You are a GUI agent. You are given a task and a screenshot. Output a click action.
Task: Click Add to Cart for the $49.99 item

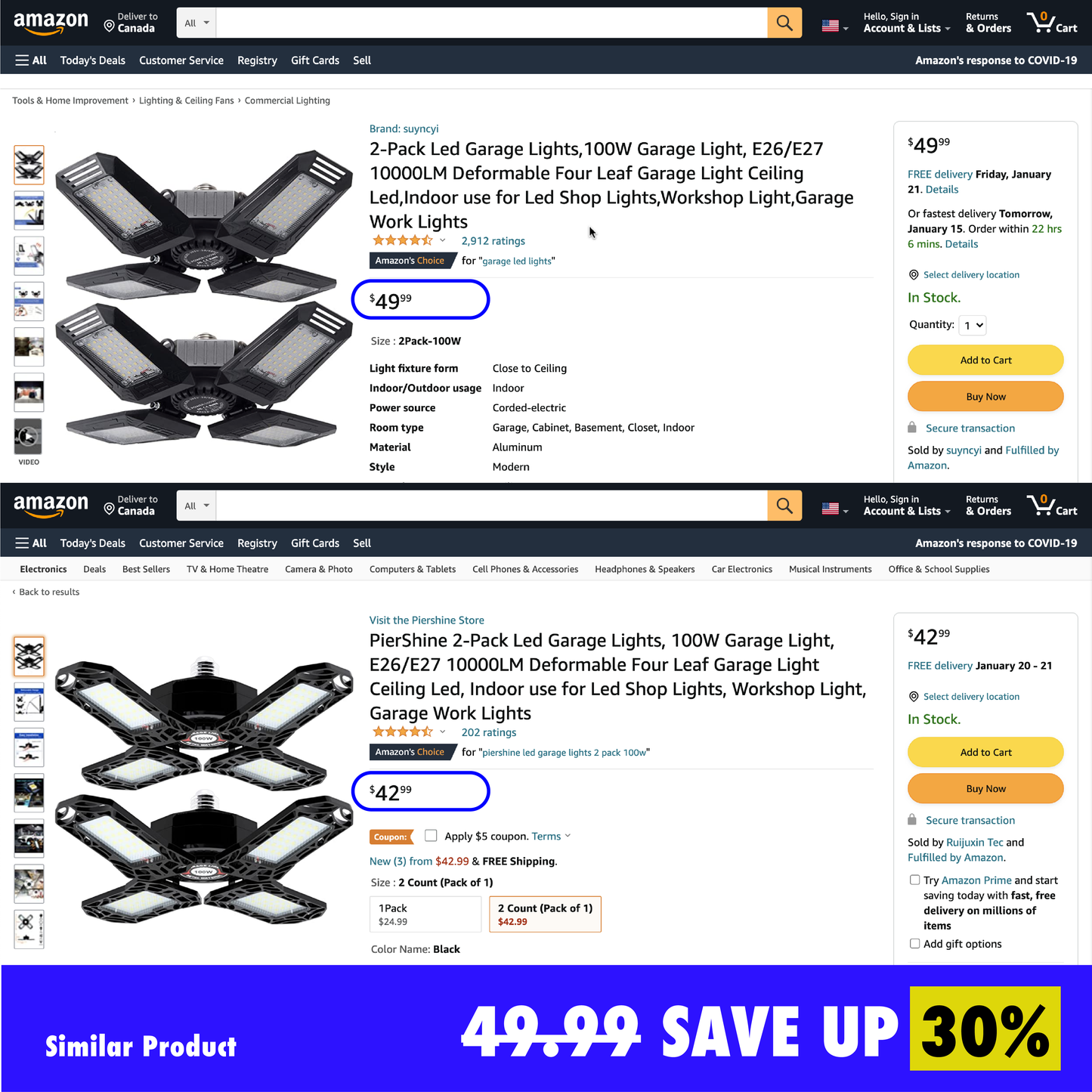[985, 360]
